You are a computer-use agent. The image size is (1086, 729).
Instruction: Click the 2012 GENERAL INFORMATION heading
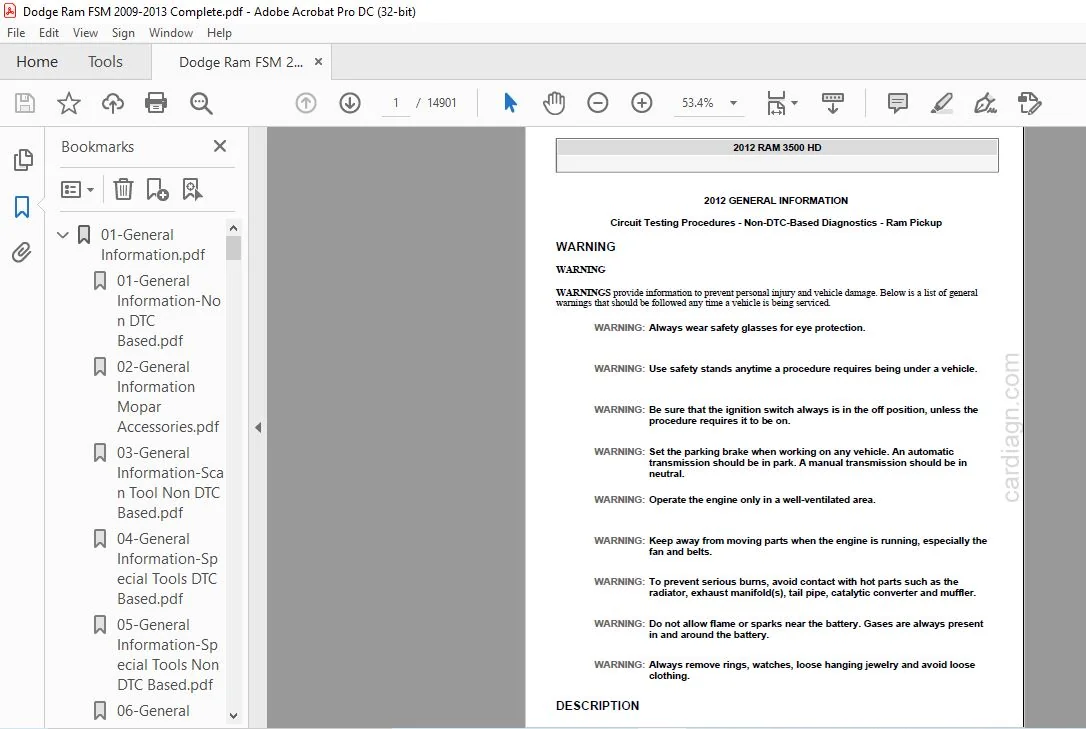[776, 200]
